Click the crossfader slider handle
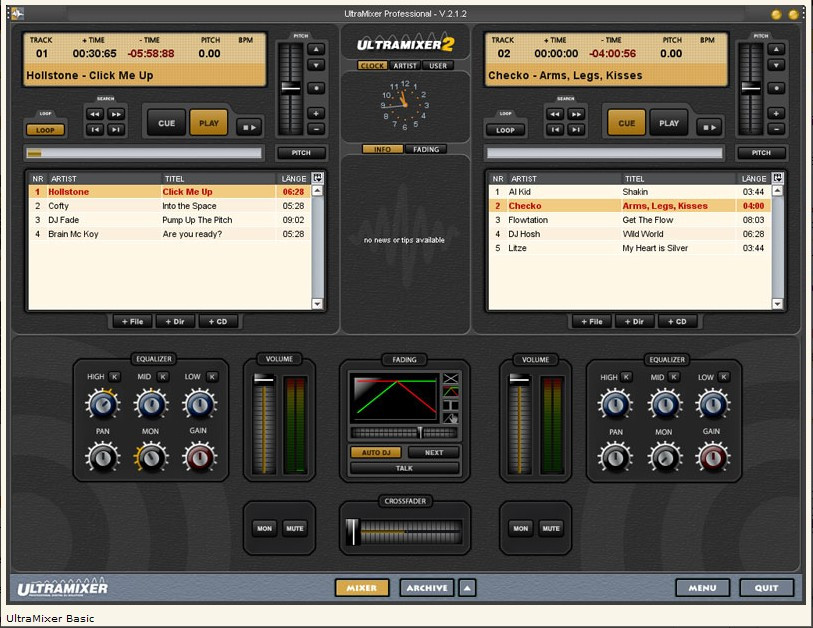The image size is (813, 628). (x=353, y=532)
